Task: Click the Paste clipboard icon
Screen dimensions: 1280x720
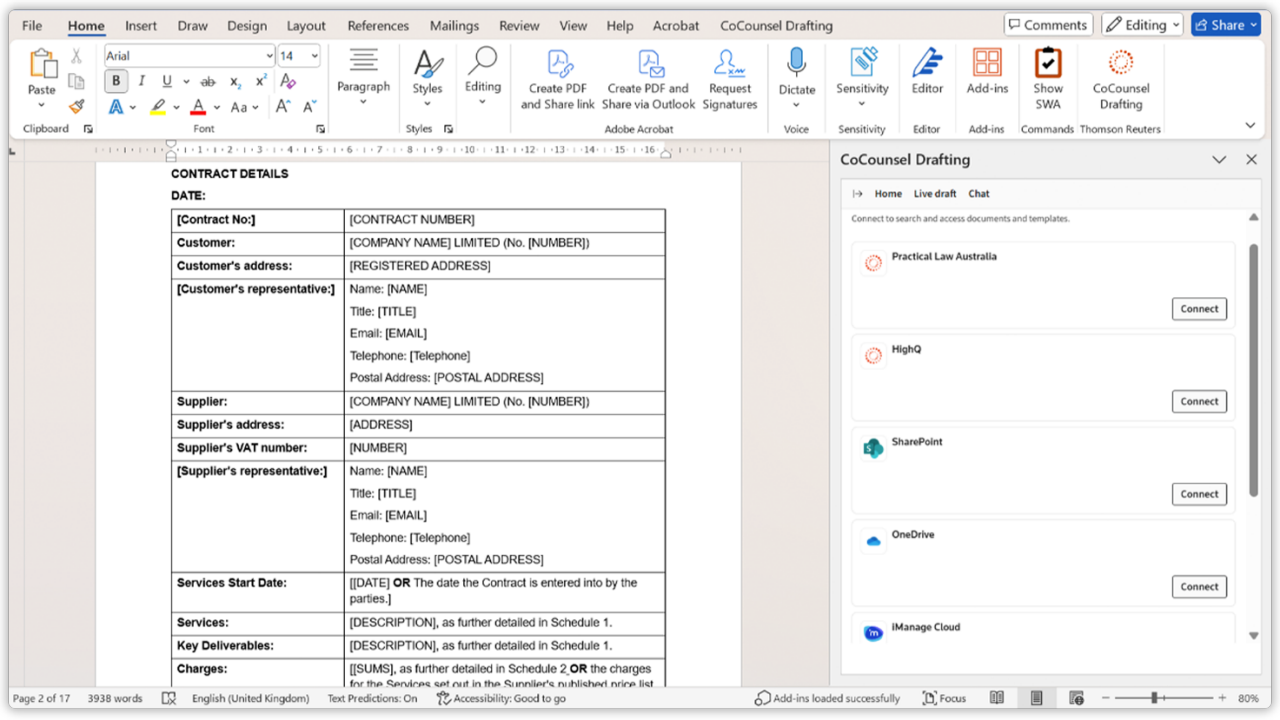Action: (42, 65)
